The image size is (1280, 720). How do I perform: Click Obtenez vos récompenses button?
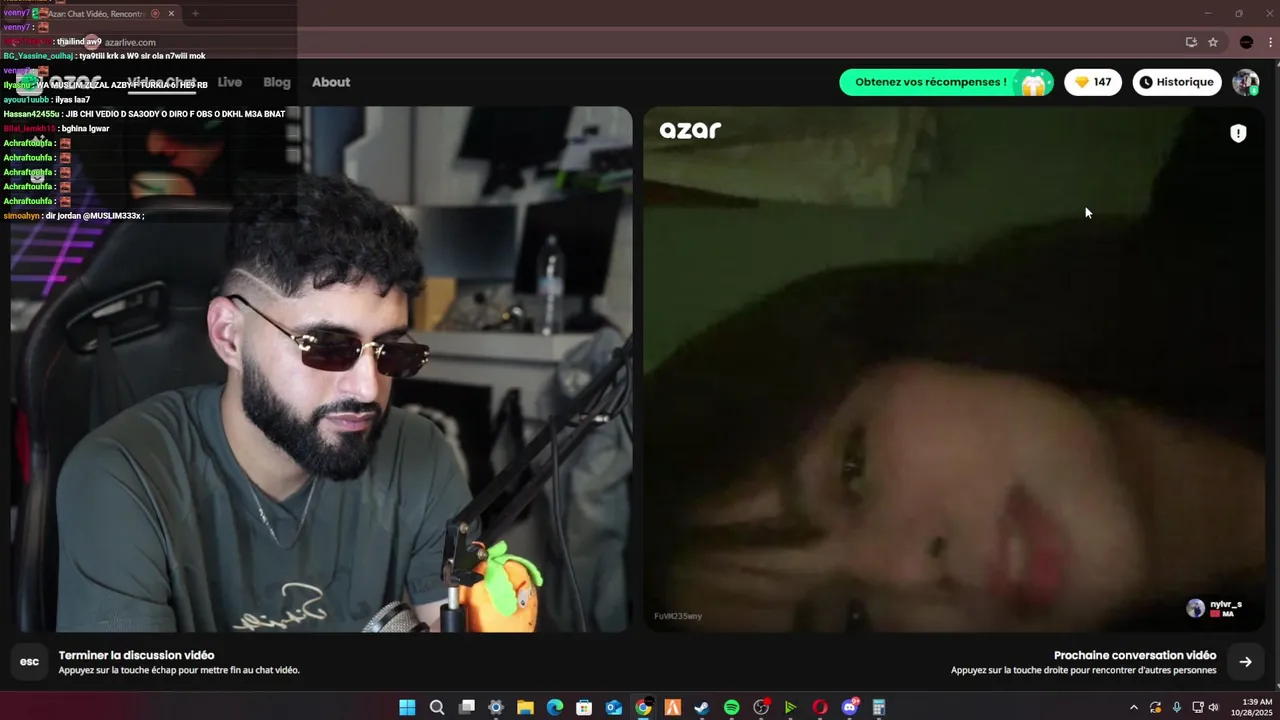(x=946, y=82)
